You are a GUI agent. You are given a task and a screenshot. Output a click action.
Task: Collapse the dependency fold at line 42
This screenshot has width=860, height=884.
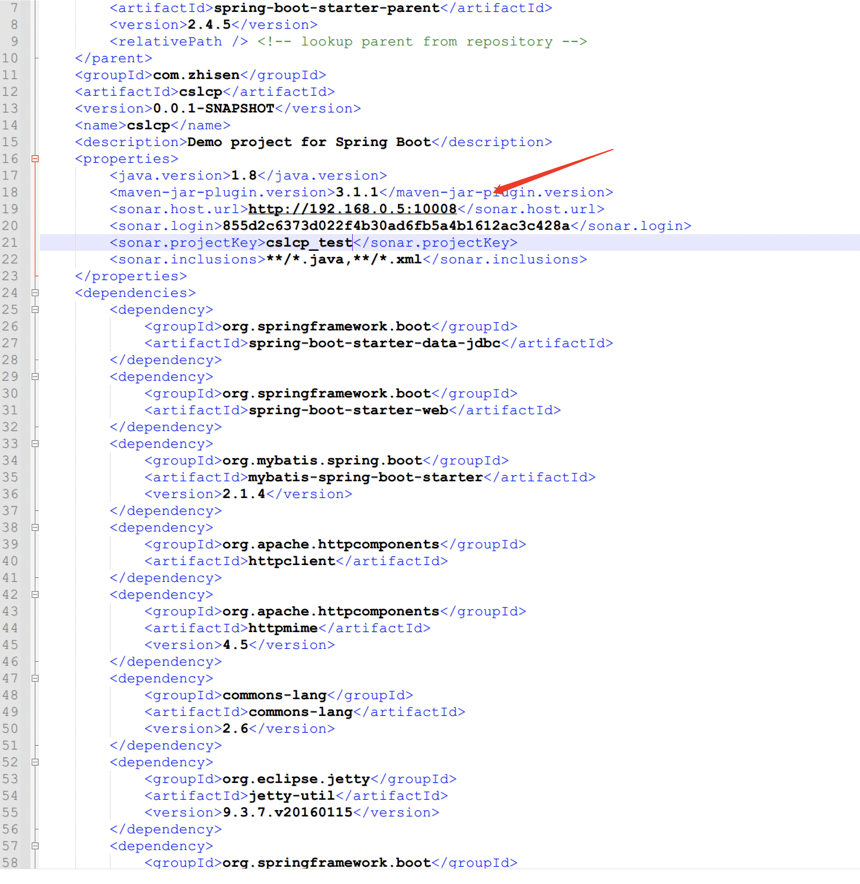35,595
